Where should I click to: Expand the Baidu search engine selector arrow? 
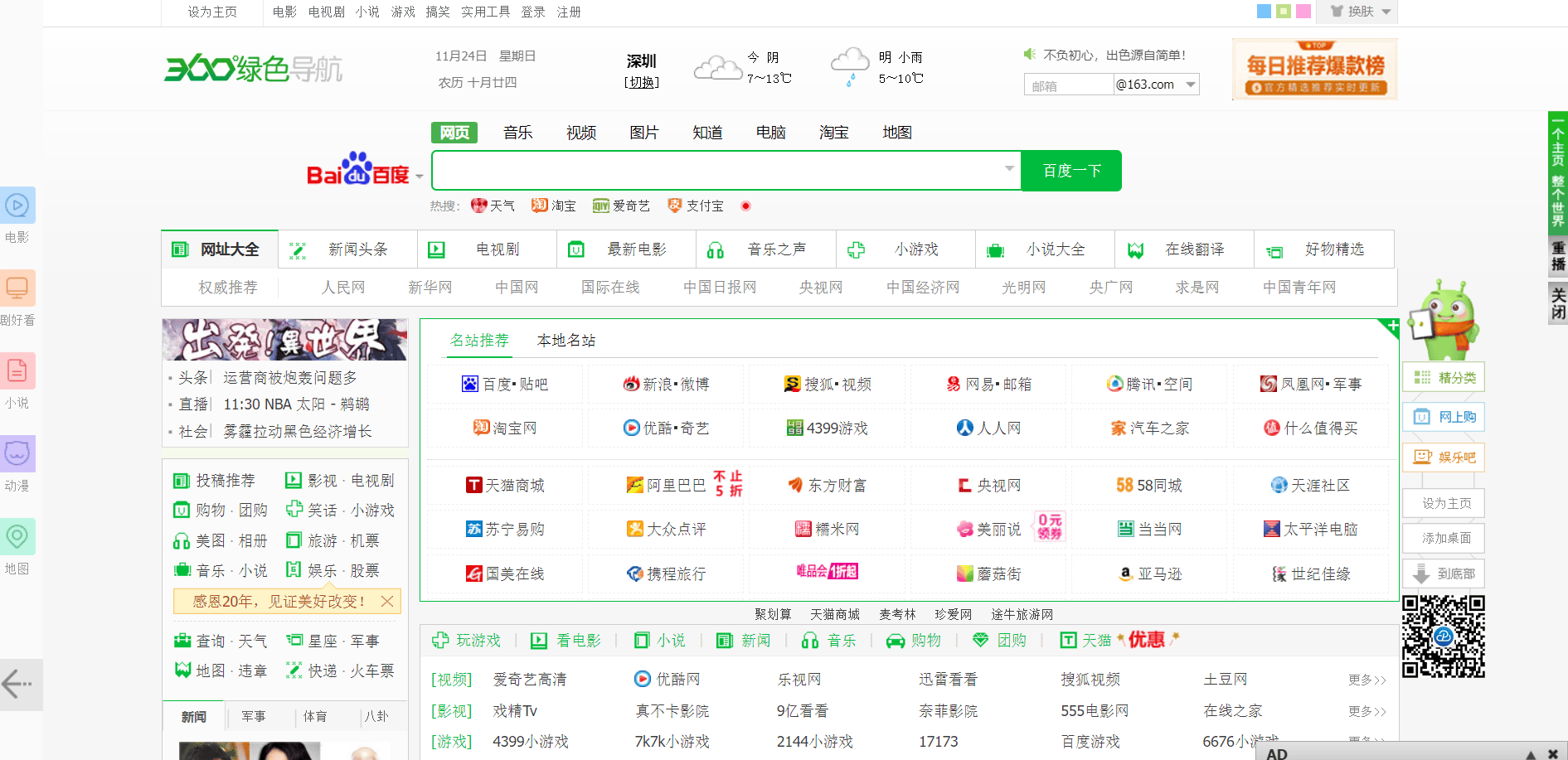pyautogui.click(x=420, y=177)
